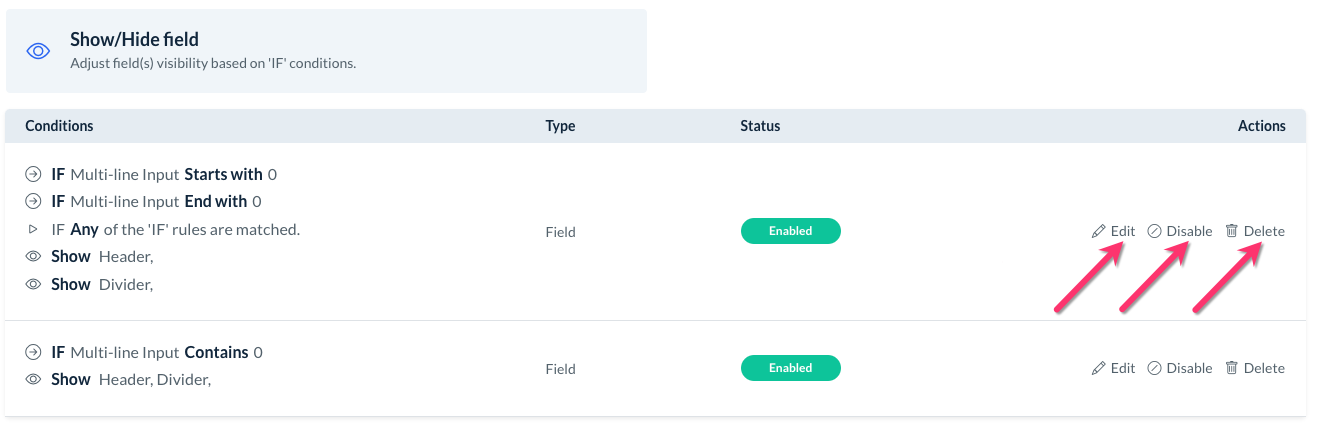The height and width of the screenshot is (429, 1322).
Task: Click pencil icon in first rule row
Action: tap(1098, 231)
